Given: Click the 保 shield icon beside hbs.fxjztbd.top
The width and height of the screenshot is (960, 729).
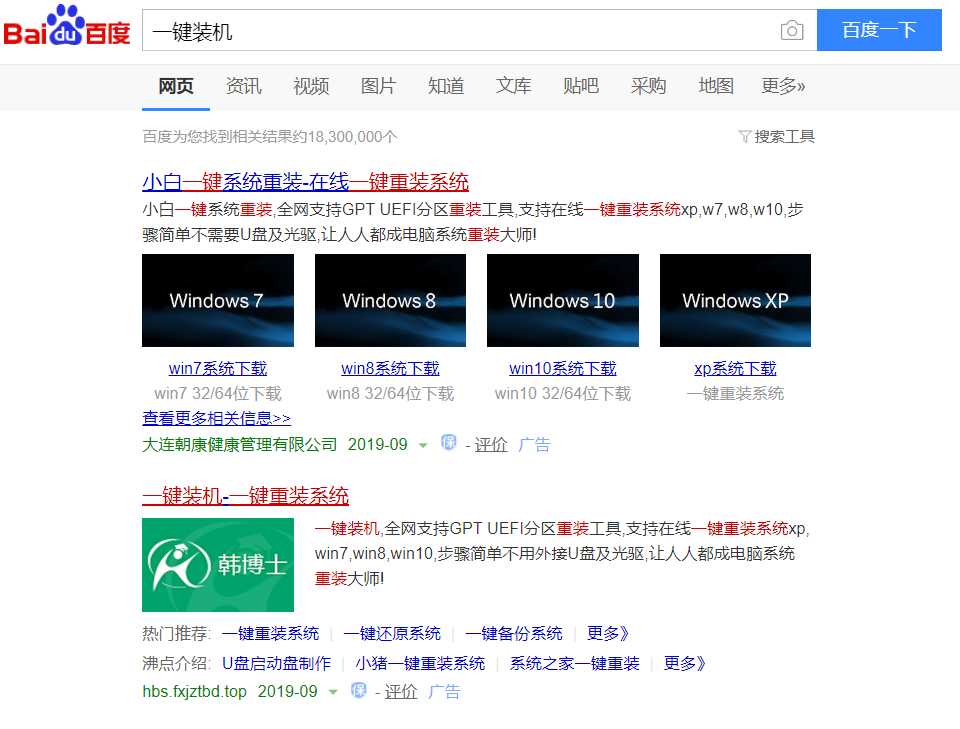Looking at the screenshot, I should [x=359, y=690].
